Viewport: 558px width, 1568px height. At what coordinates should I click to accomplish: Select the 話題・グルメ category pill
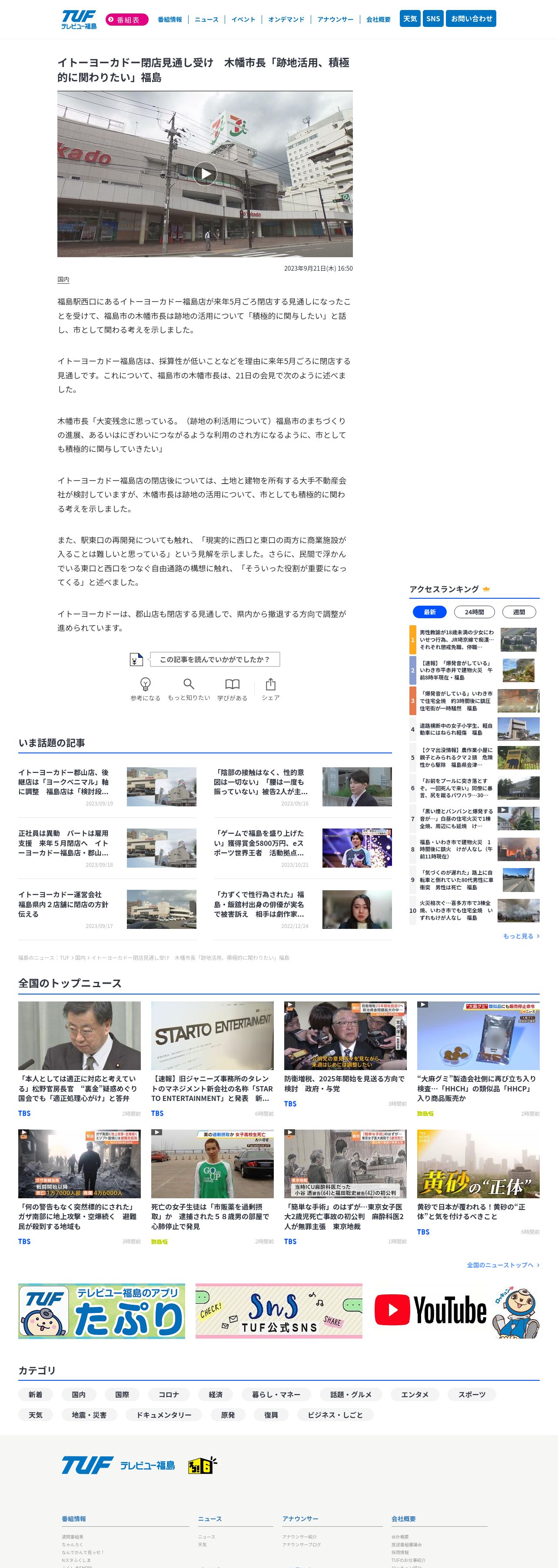click(351, 1394)
